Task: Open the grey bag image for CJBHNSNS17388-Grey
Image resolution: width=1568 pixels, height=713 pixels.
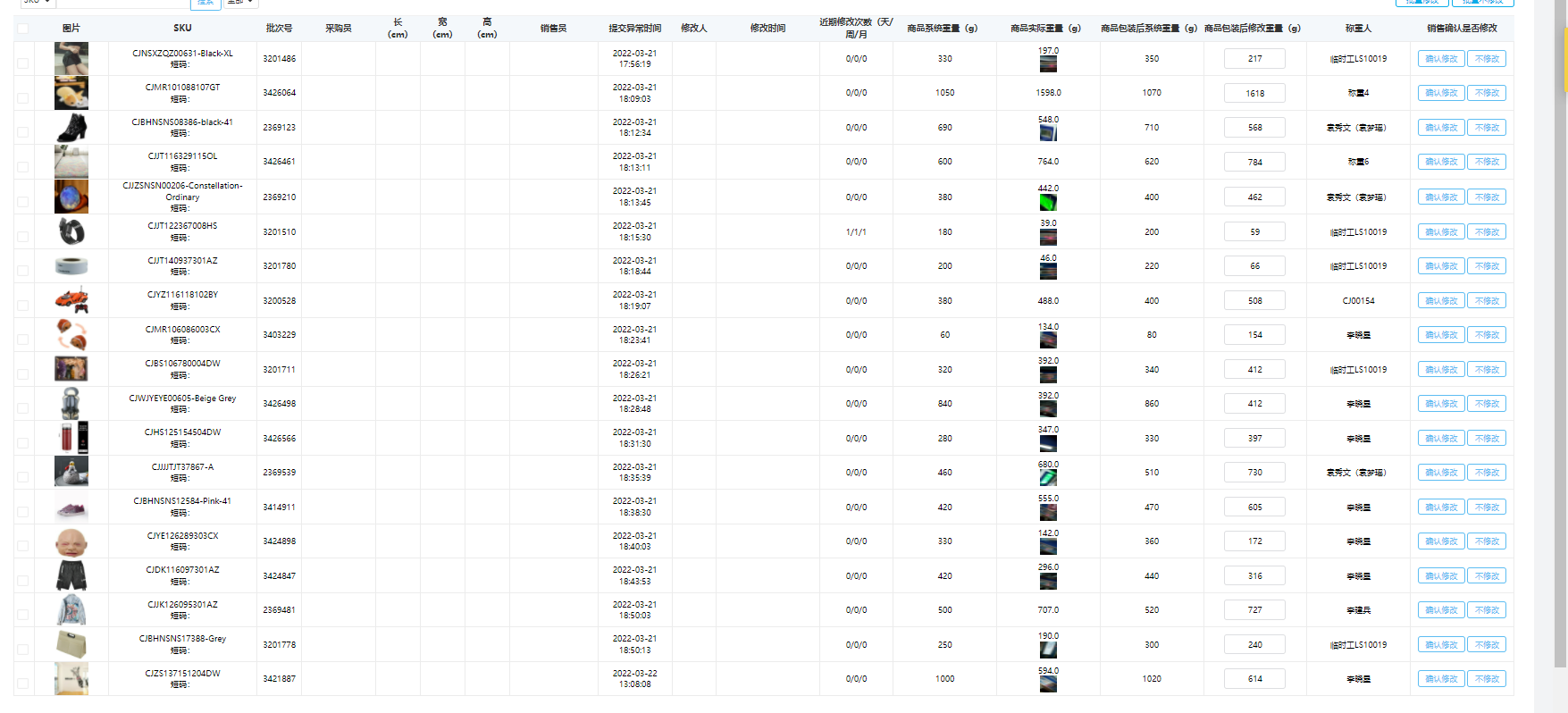Action: 71,645
